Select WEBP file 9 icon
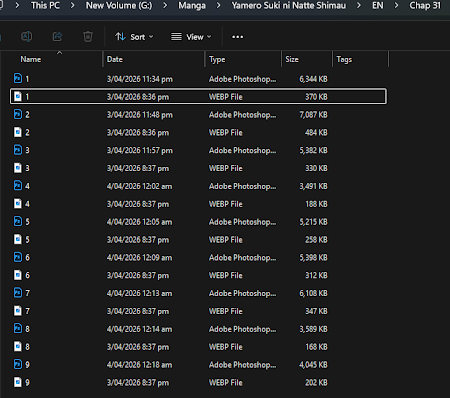Screen dimensions: 450x398 click(x=18, y=382)
